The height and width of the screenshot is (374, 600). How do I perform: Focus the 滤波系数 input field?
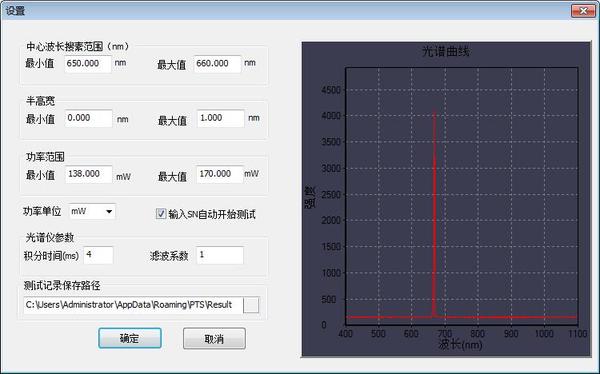click(220, 255)
